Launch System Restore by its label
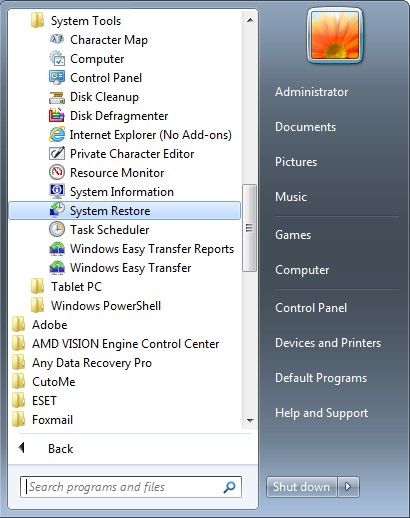The width and height of the screenshot is (410, 518). 110,211
